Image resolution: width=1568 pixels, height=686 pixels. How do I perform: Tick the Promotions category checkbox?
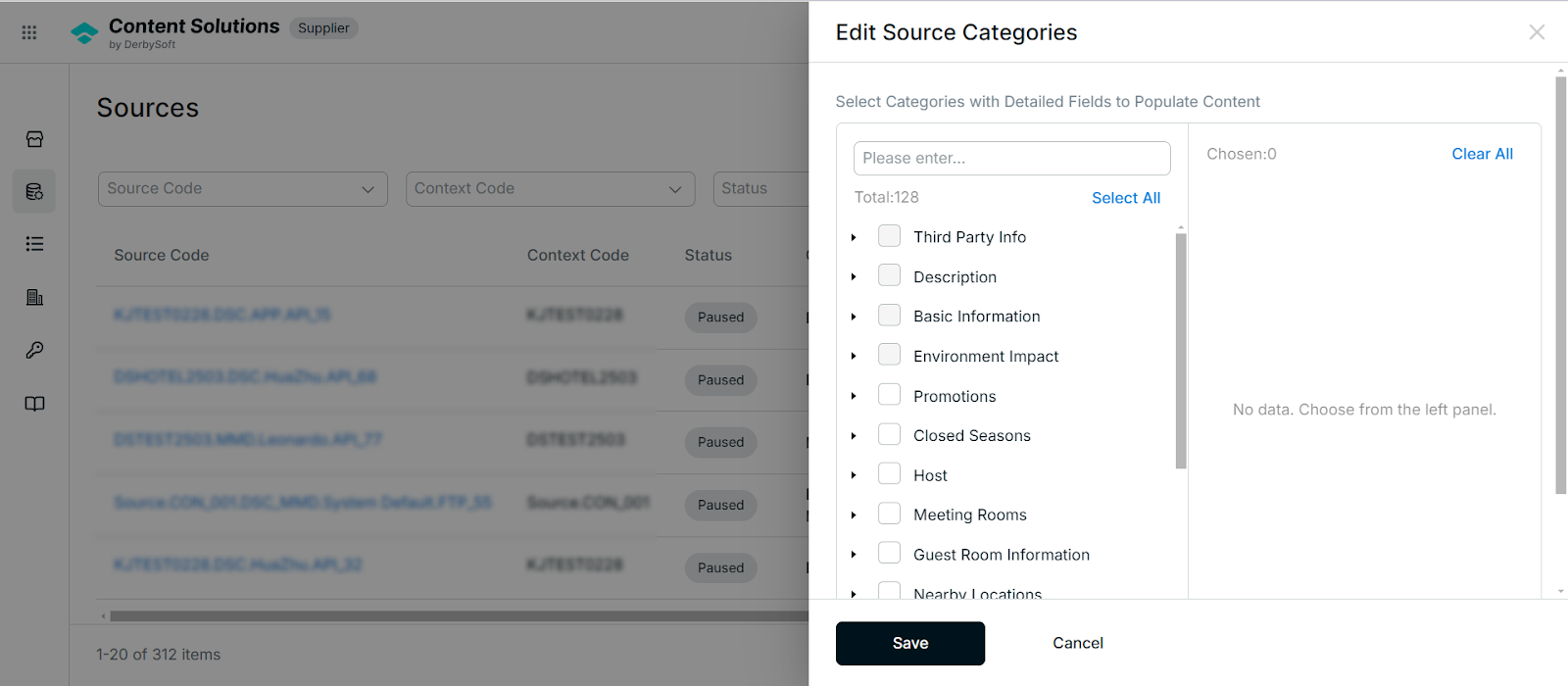(889, 395)
